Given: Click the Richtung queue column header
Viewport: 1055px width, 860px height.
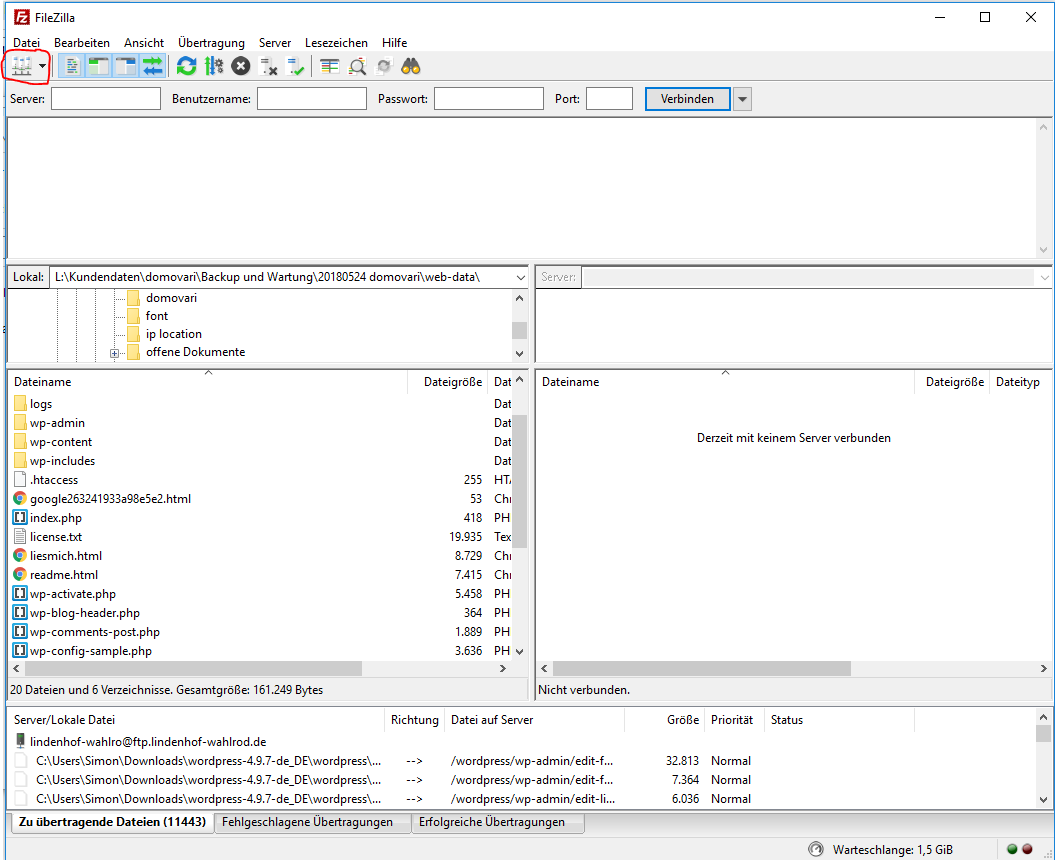Looking at the screenshot, I should (414, 719).
